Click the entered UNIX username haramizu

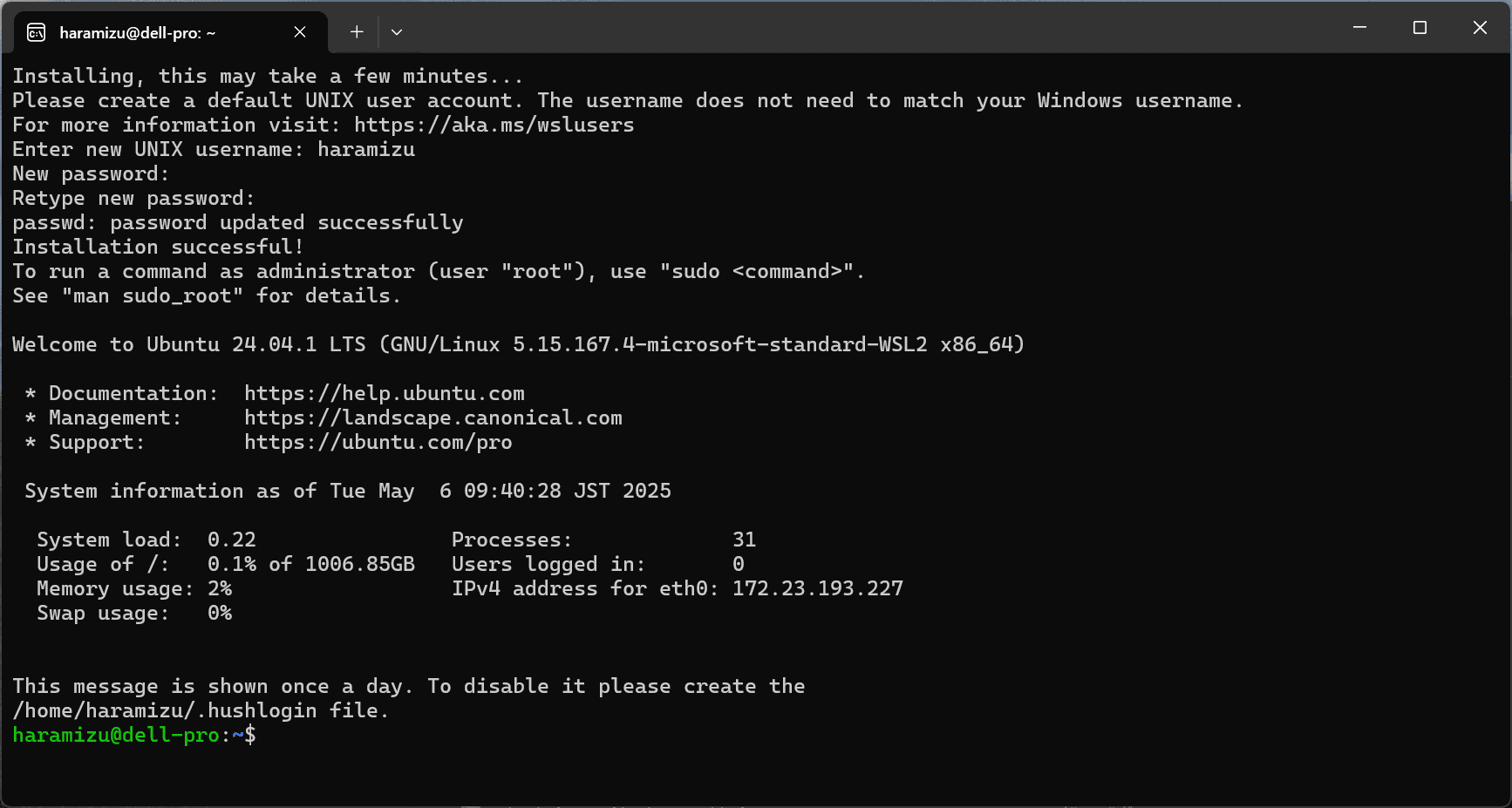coord(366,150)
